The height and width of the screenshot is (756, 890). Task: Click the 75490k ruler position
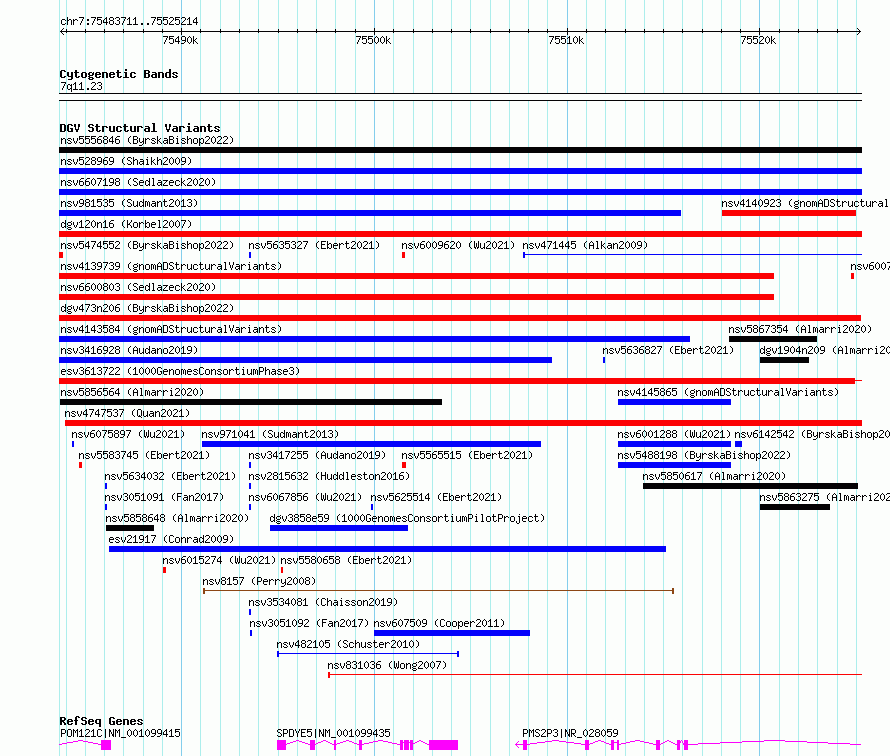click(x=180, y=40)
